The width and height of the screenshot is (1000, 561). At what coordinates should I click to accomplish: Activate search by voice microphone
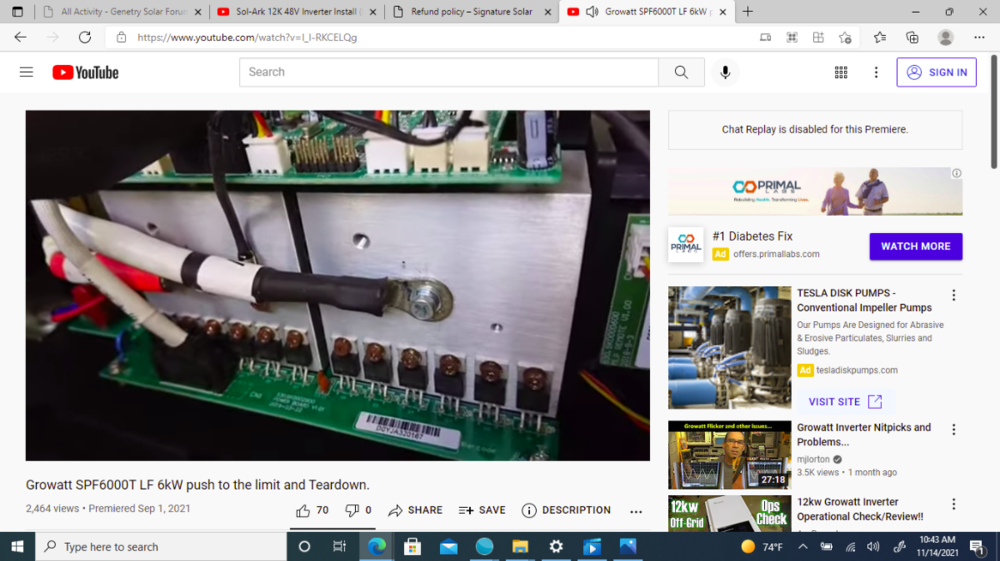725,72
